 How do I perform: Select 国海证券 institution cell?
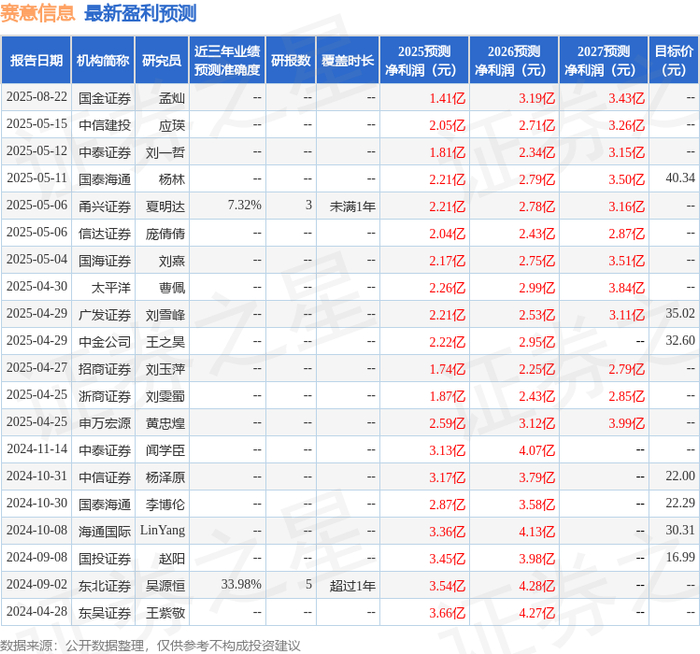(x=104, y=260)
